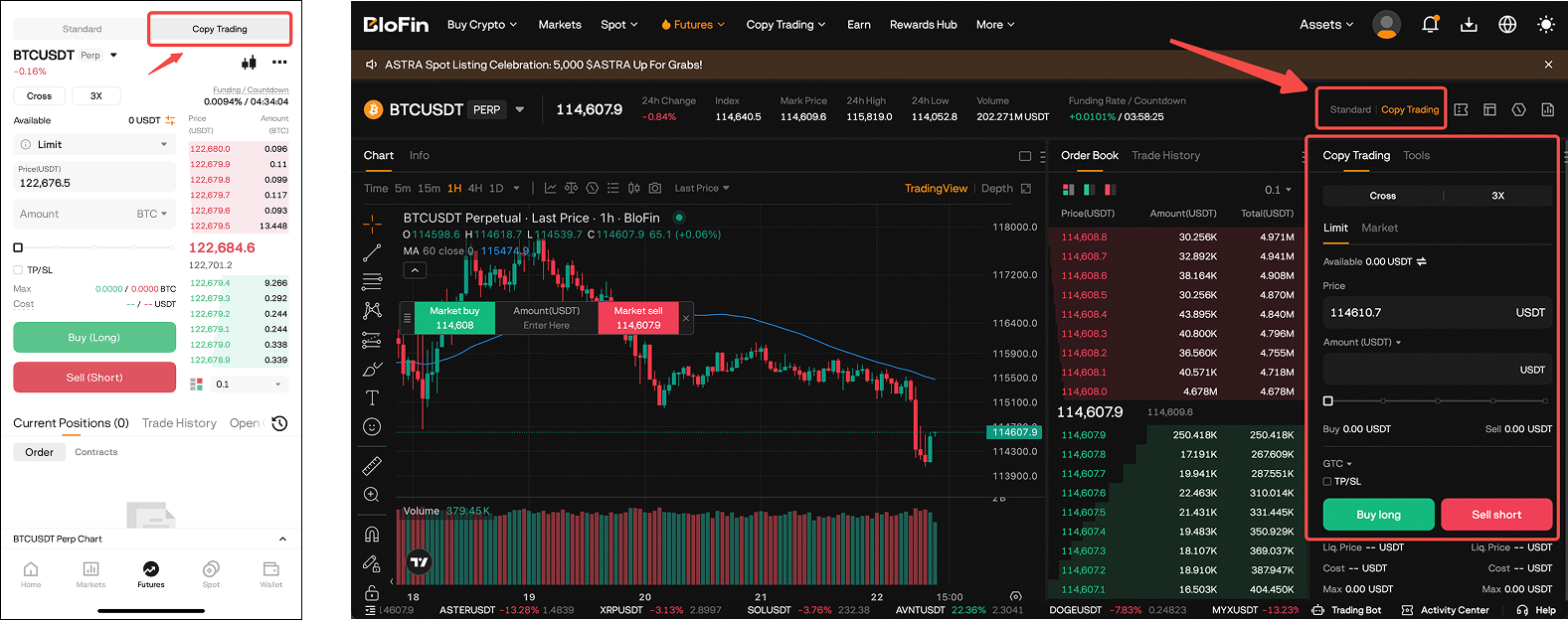
Task: Open the emoji sticker tool on chart
Action: 372,426
